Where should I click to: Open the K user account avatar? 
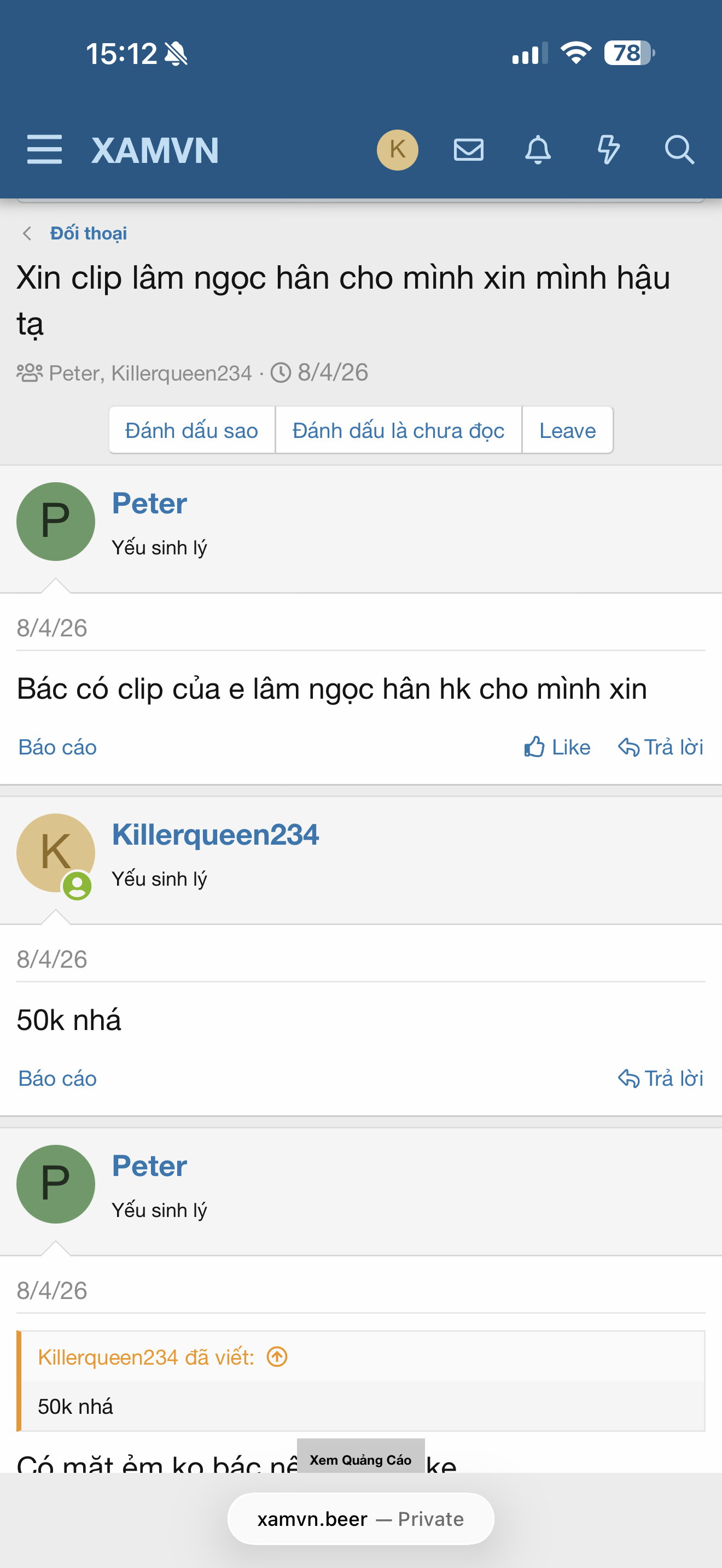point(398,150)
